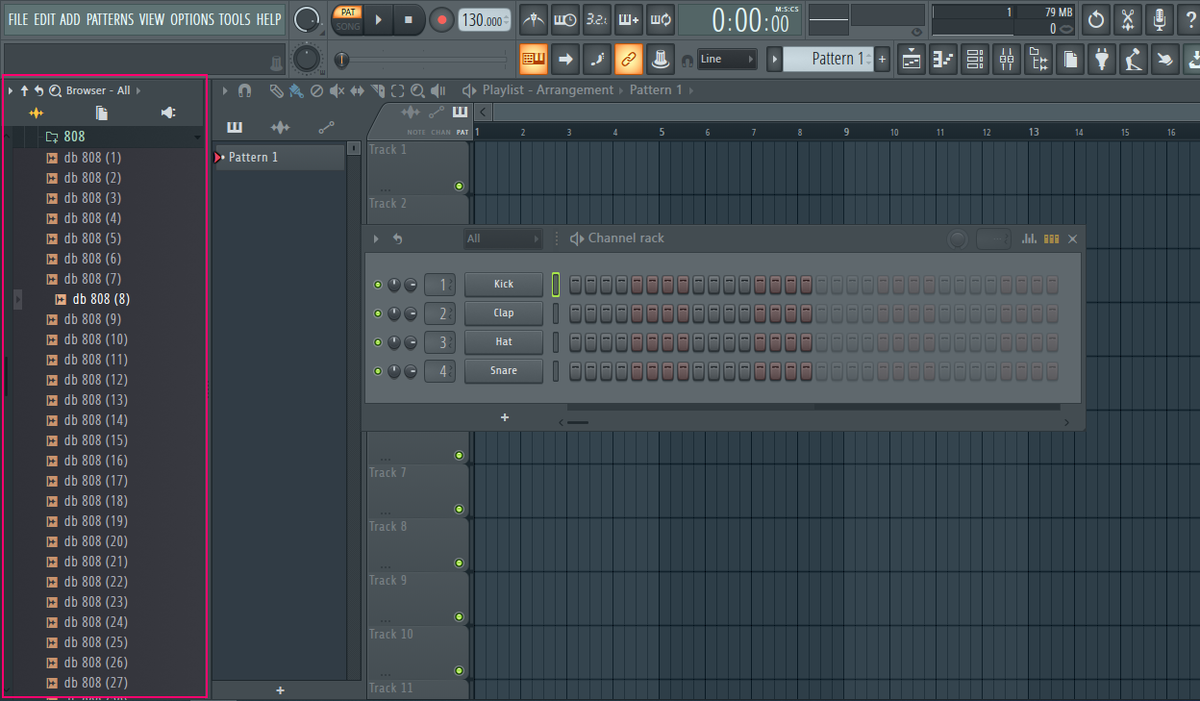The width and height of the screenshot is (1200, 701).
Task: Open browser options arrow menu
Action: click(x=10, y=90)
